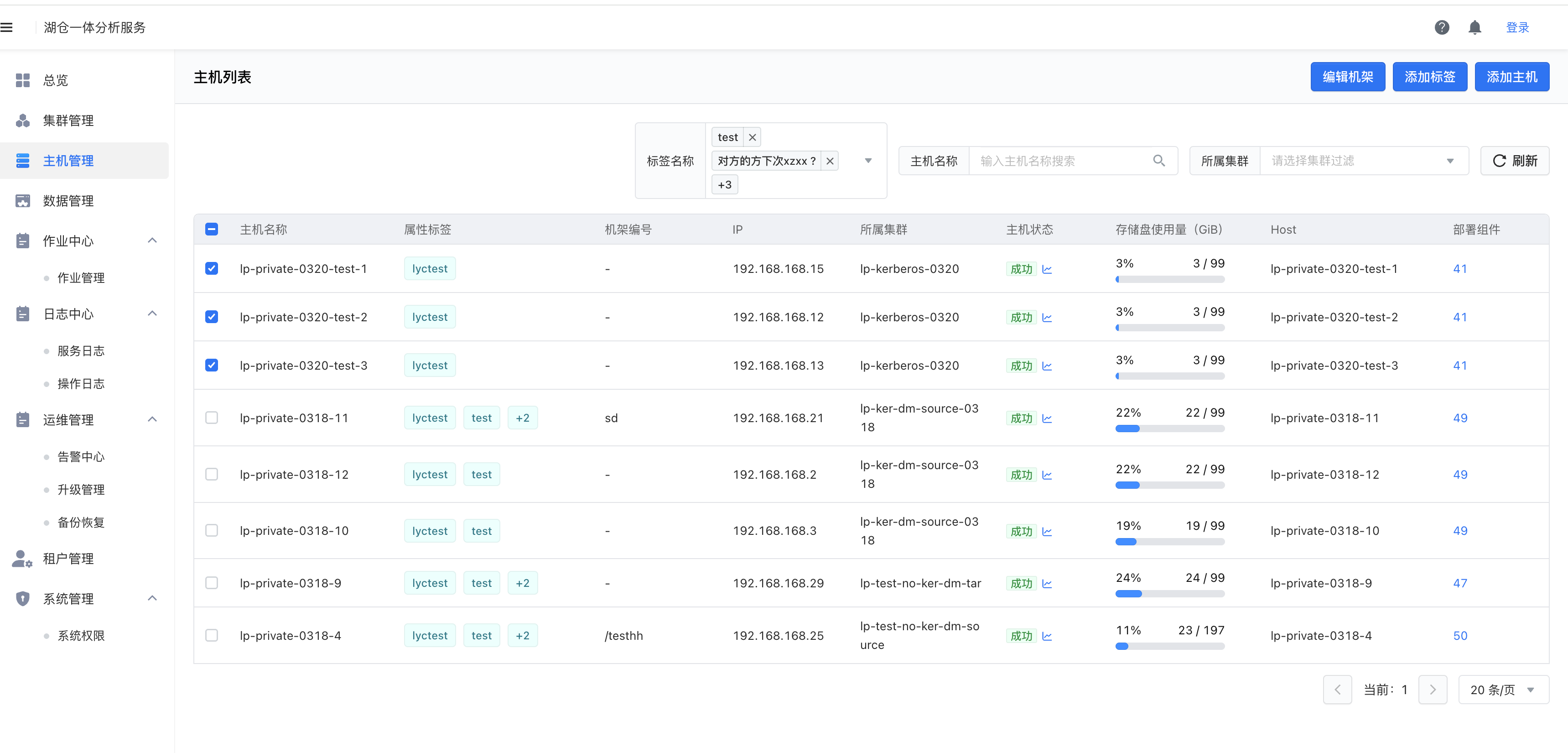Open 告警中心 submenu item
Image resolution: width=1568 pixels, height=753 pixels.
coord(81,457)
